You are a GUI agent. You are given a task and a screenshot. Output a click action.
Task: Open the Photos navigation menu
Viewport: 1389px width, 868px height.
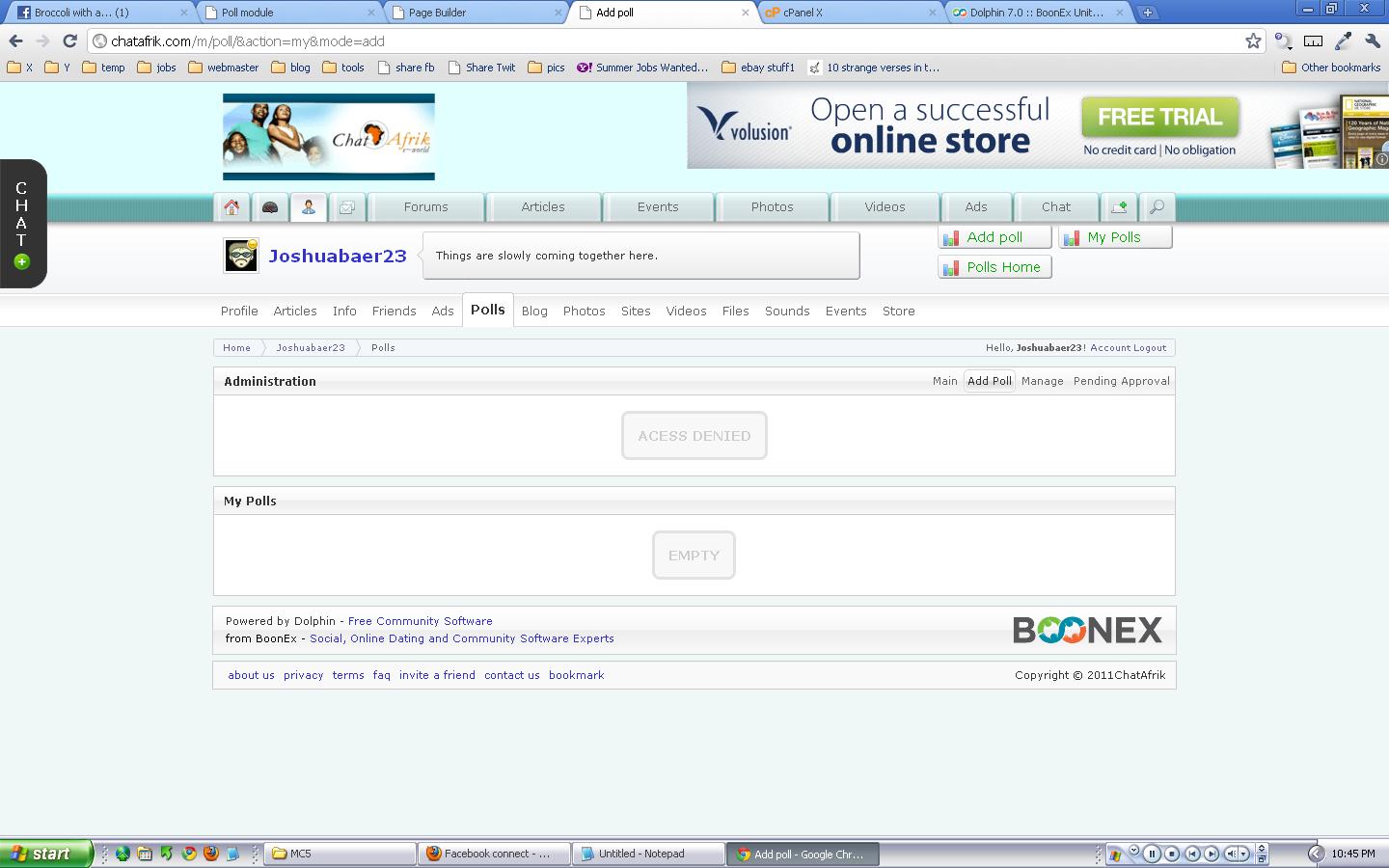[x=773, y=207]
